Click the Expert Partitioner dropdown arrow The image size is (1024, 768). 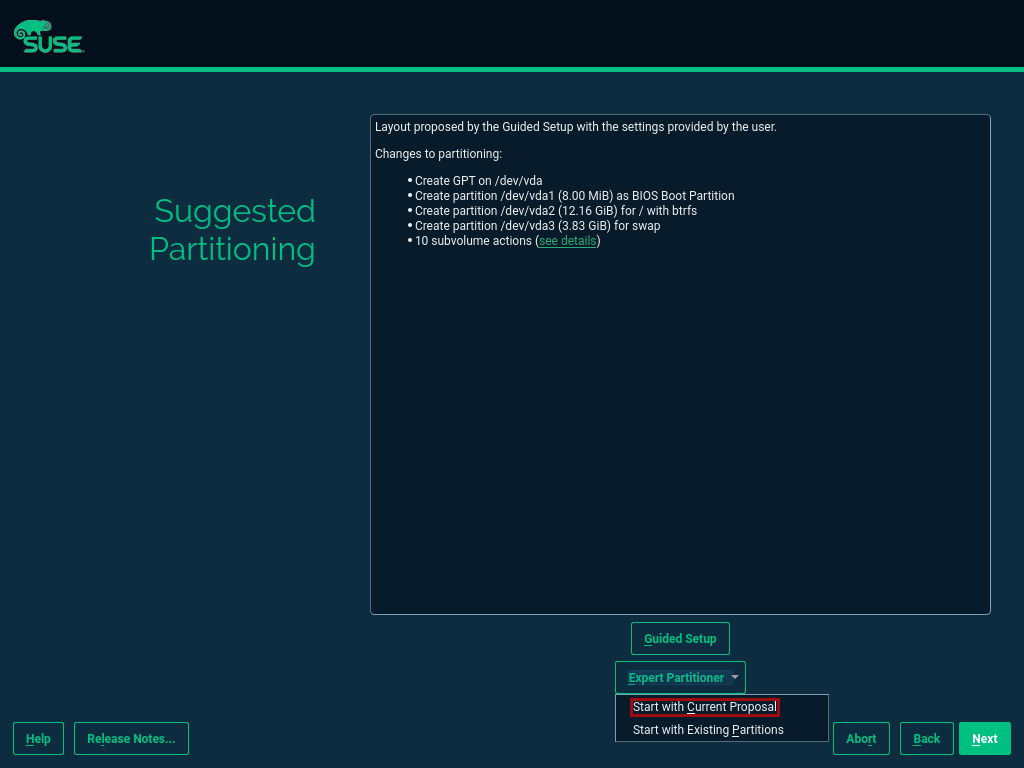pos(734,677)
